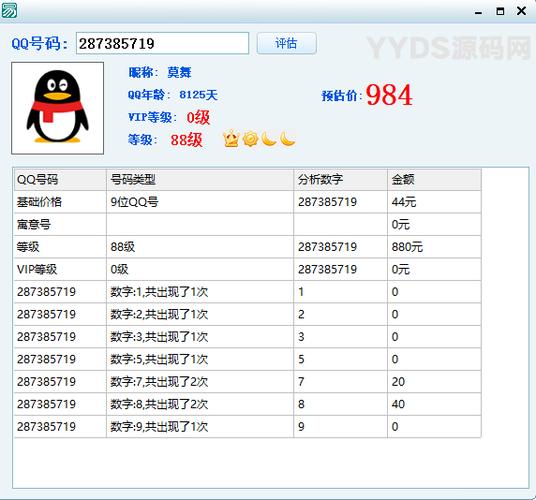Click the app logo icon in title bar
The width and height of the screenshot is (536, 500).
coord(9,11)
